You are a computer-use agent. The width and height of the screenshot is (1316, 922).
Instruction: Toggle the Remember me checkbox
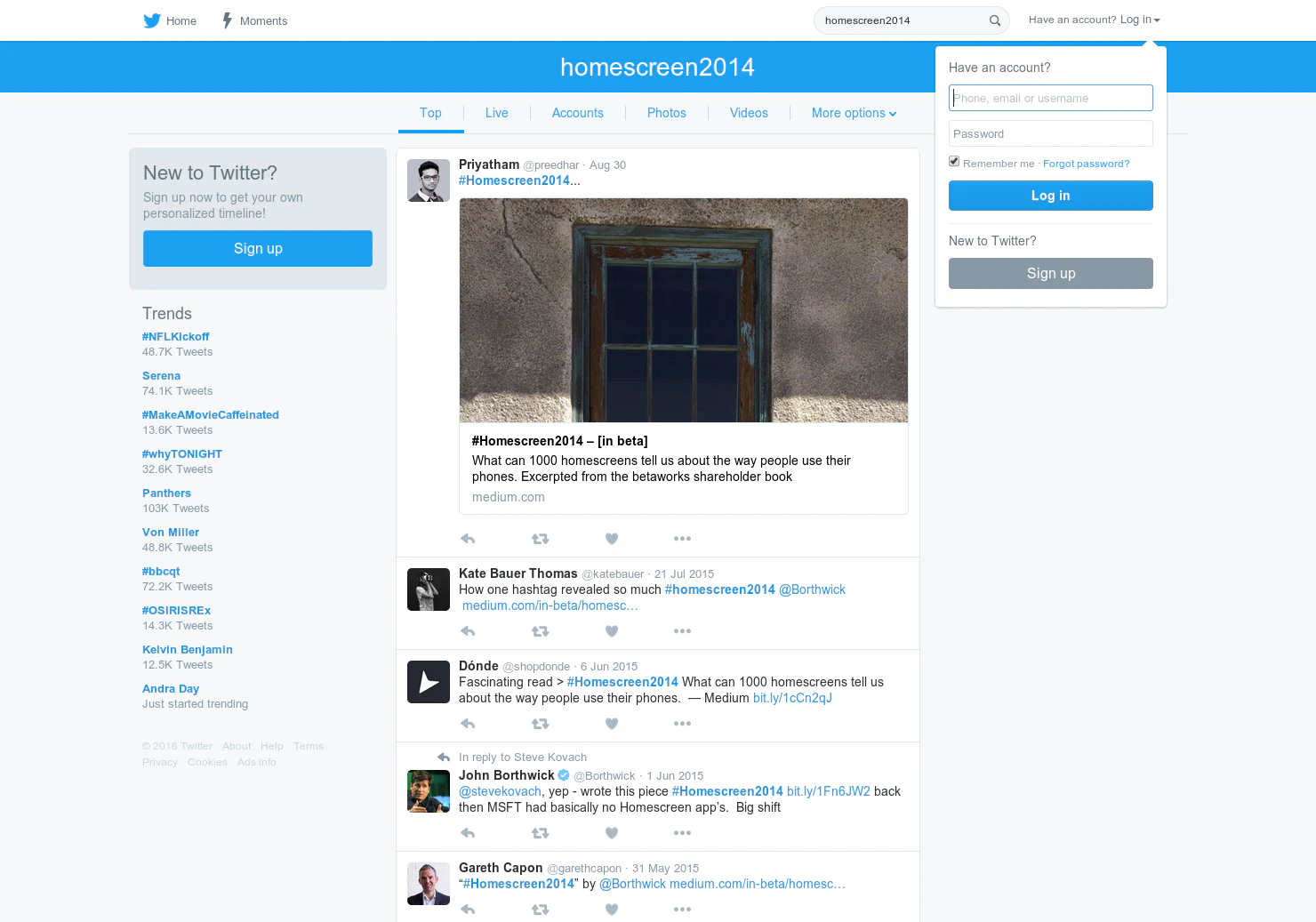point(954,162)
